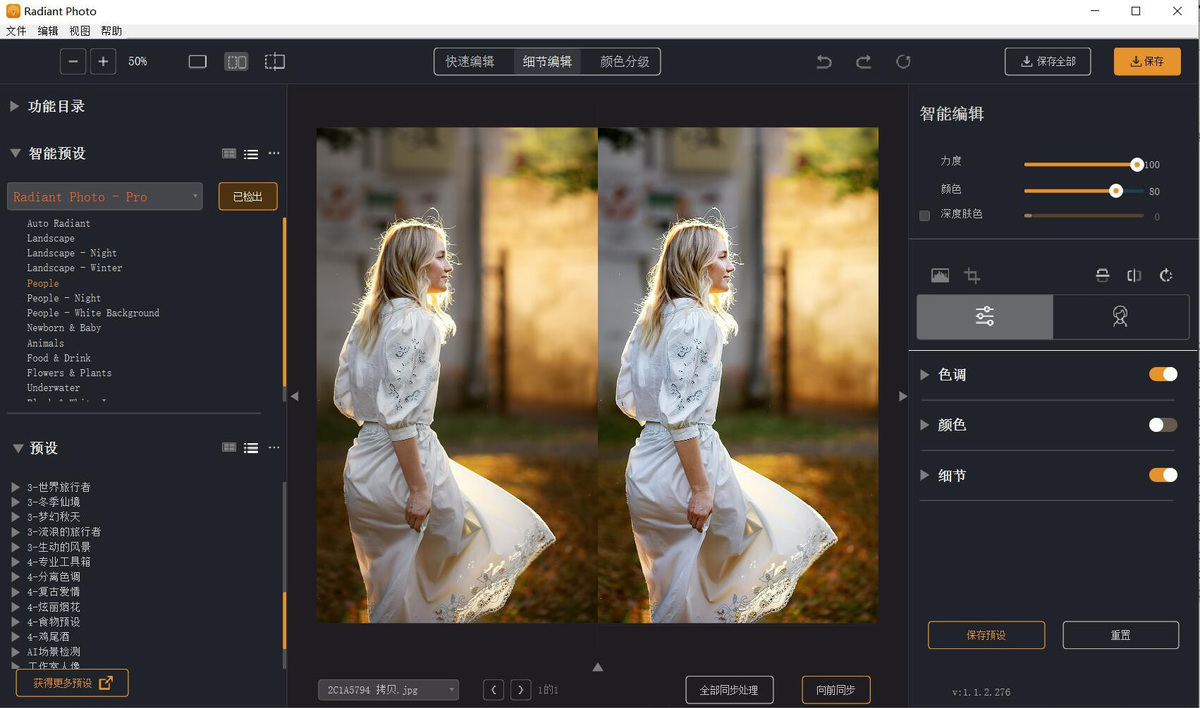Expand the 3-世界旅行者 preset folder
Image resolution: width=1200 pixels, height=708 pixels.
tap(15, 487)
